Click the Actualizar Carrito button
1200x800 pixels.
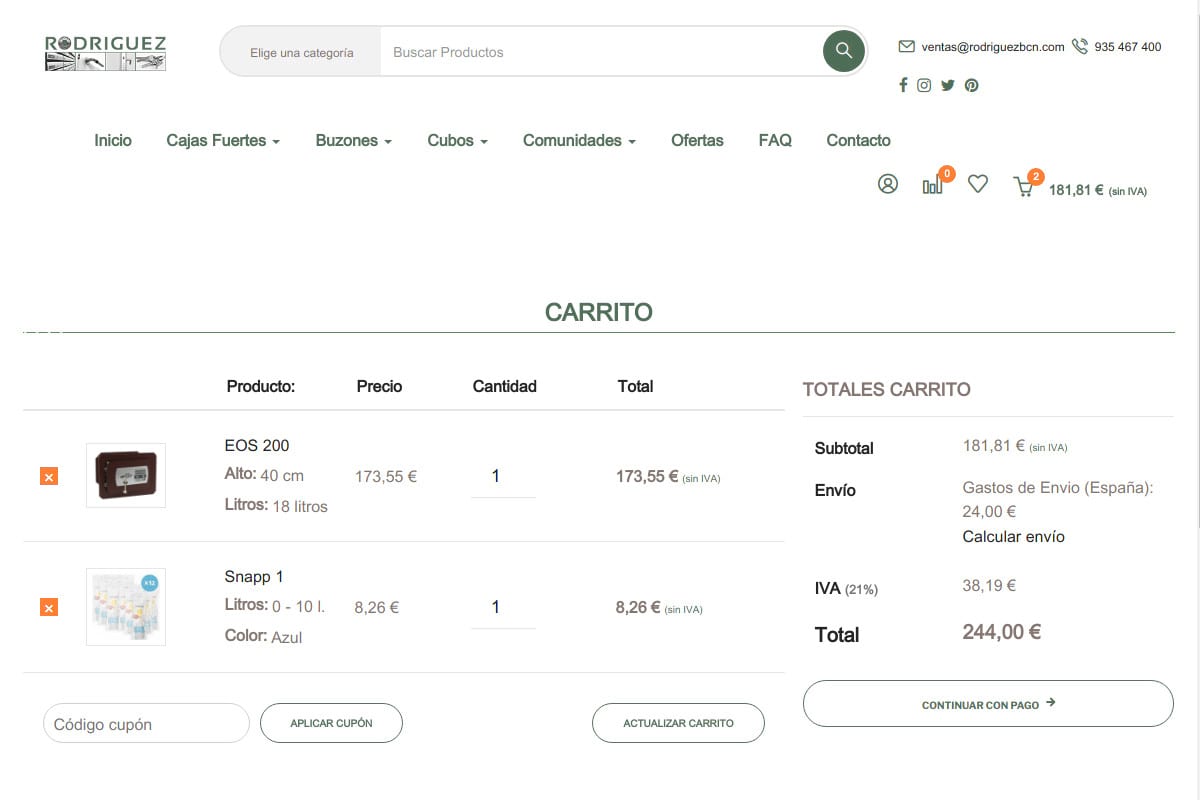tap(678, 723)
